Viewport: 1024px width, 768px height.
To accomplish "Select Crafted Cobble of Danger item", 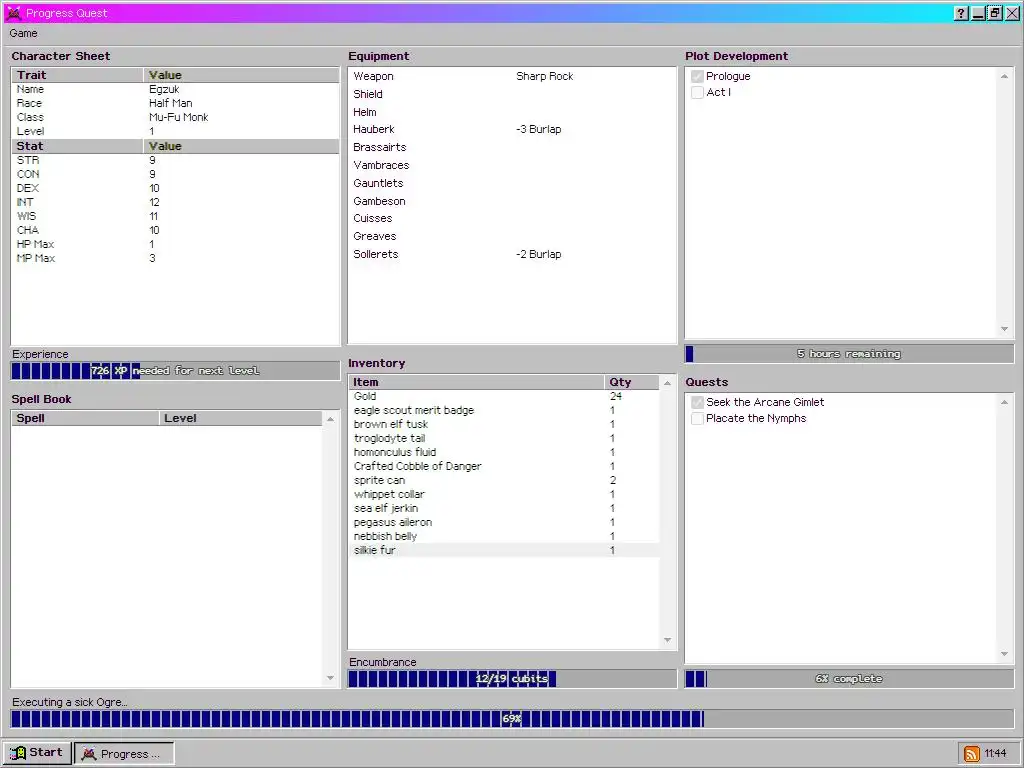I will [504, 466].
